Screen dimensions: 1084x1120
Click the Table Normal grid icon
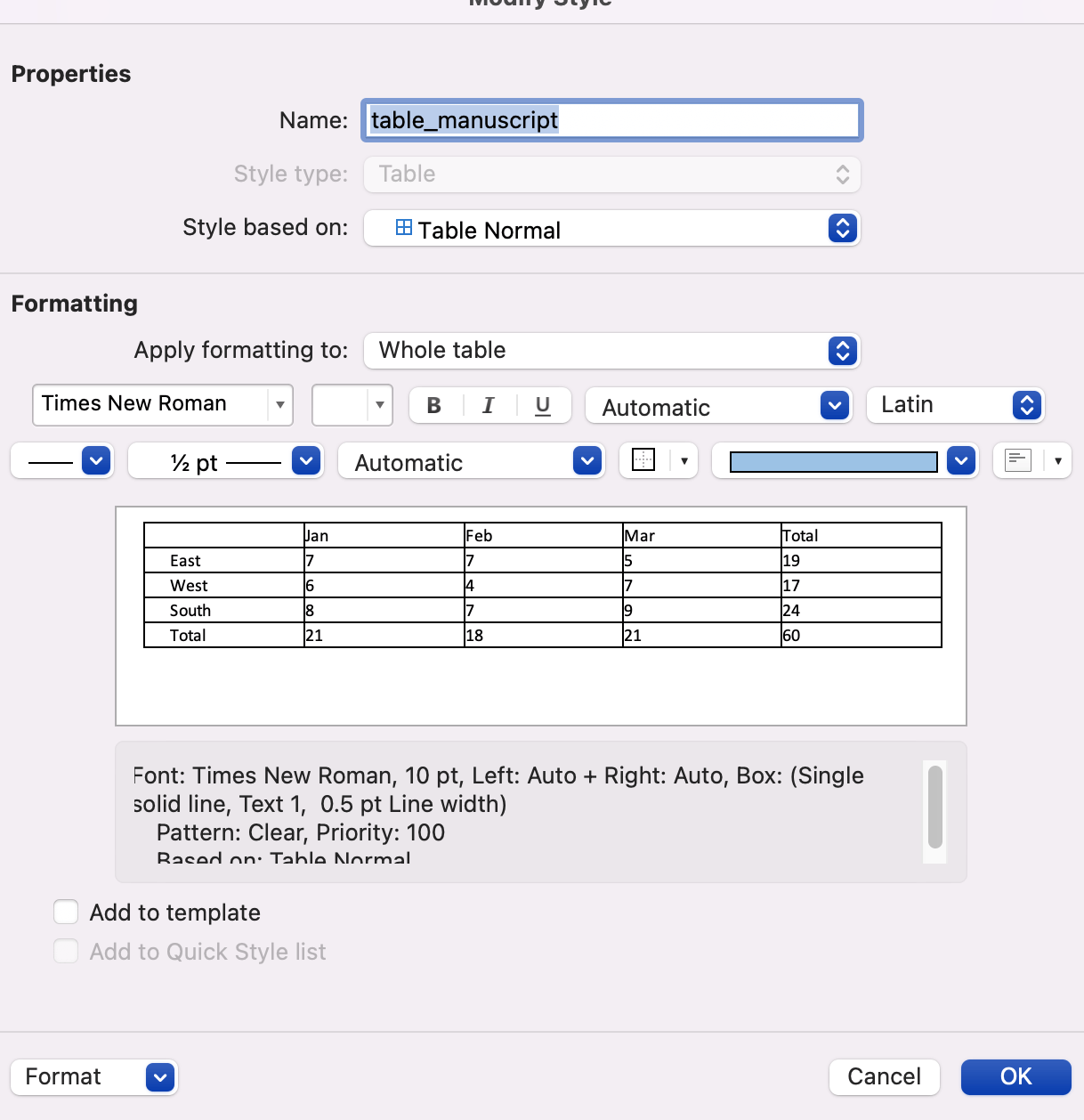(x=404, y=228)
